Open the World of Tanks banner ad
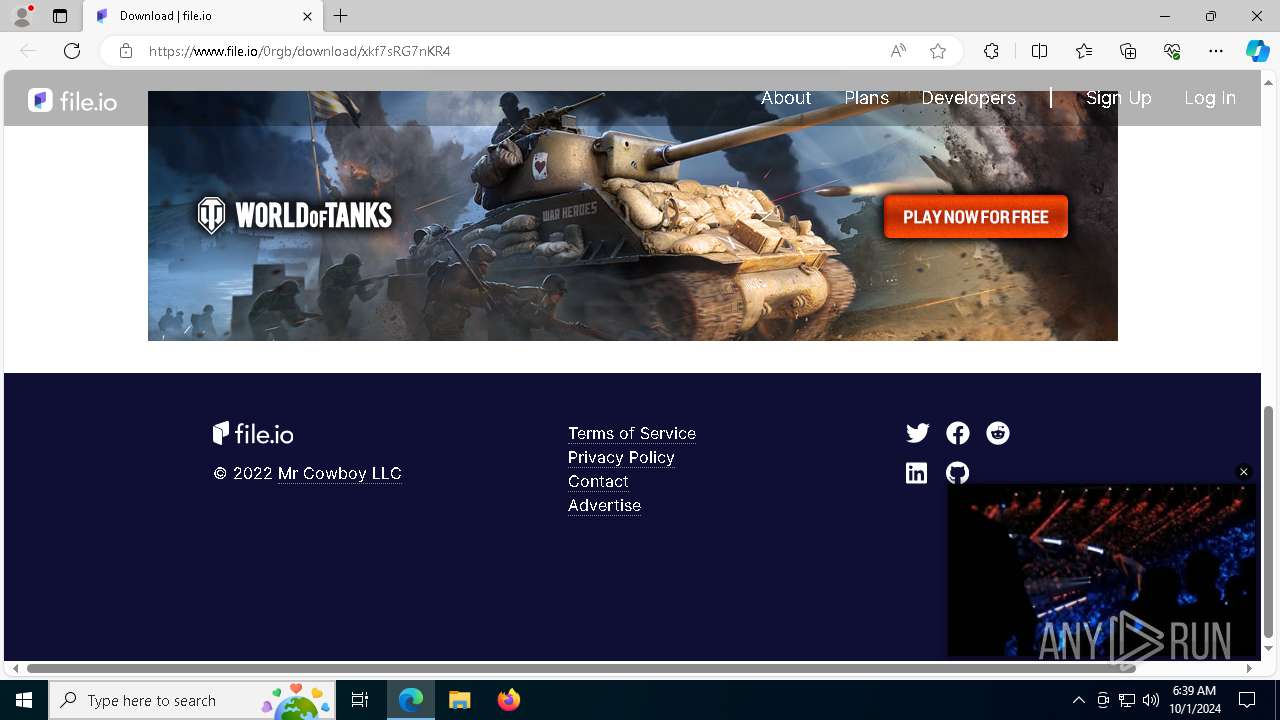1280x720 pixels. [x=633, y=216]
